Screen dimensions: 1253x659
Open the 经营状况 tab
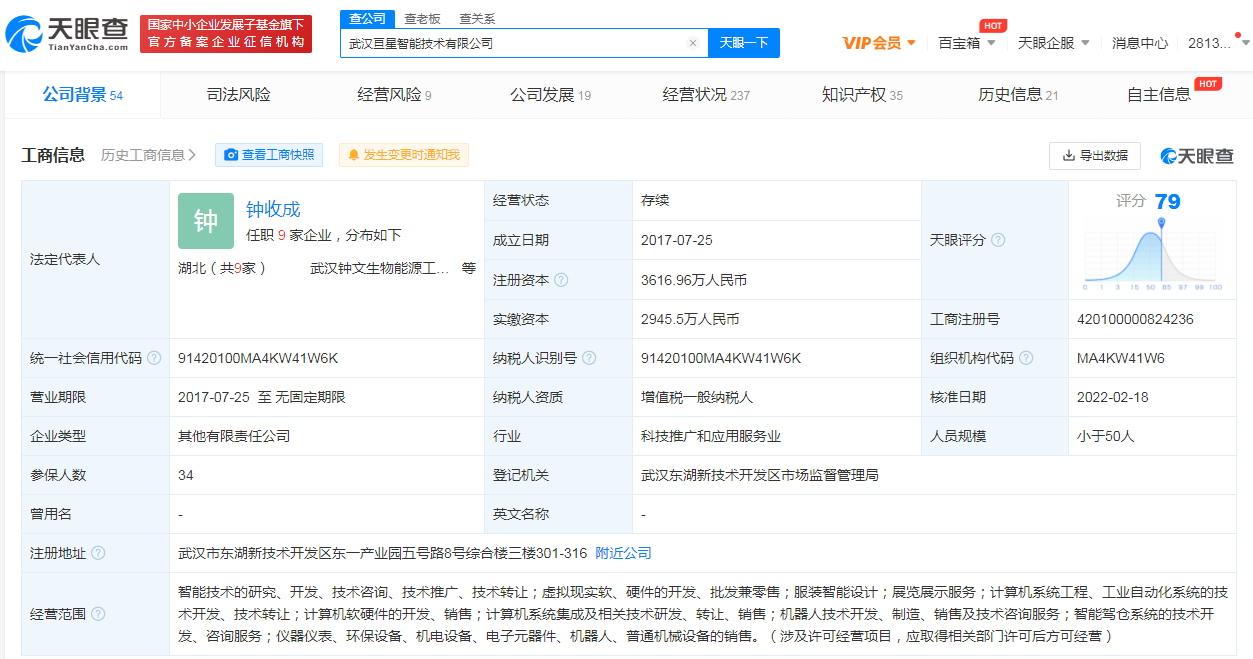point(706,95)
